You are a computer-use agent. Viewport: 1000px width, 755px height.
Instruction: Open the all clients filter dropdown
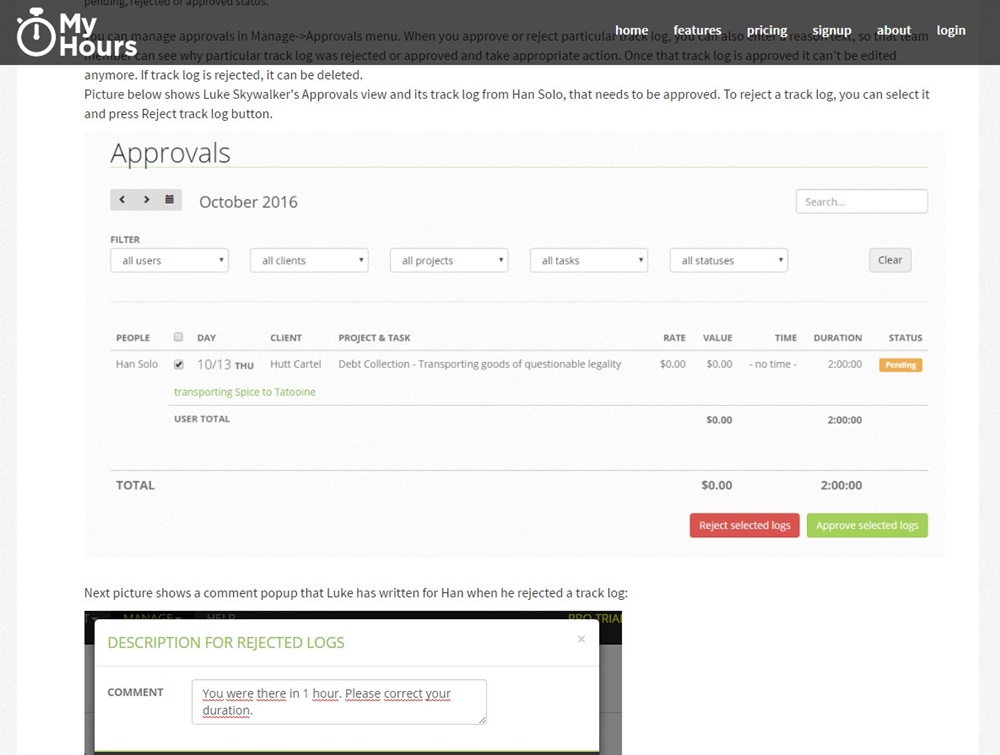click(309, 260)
